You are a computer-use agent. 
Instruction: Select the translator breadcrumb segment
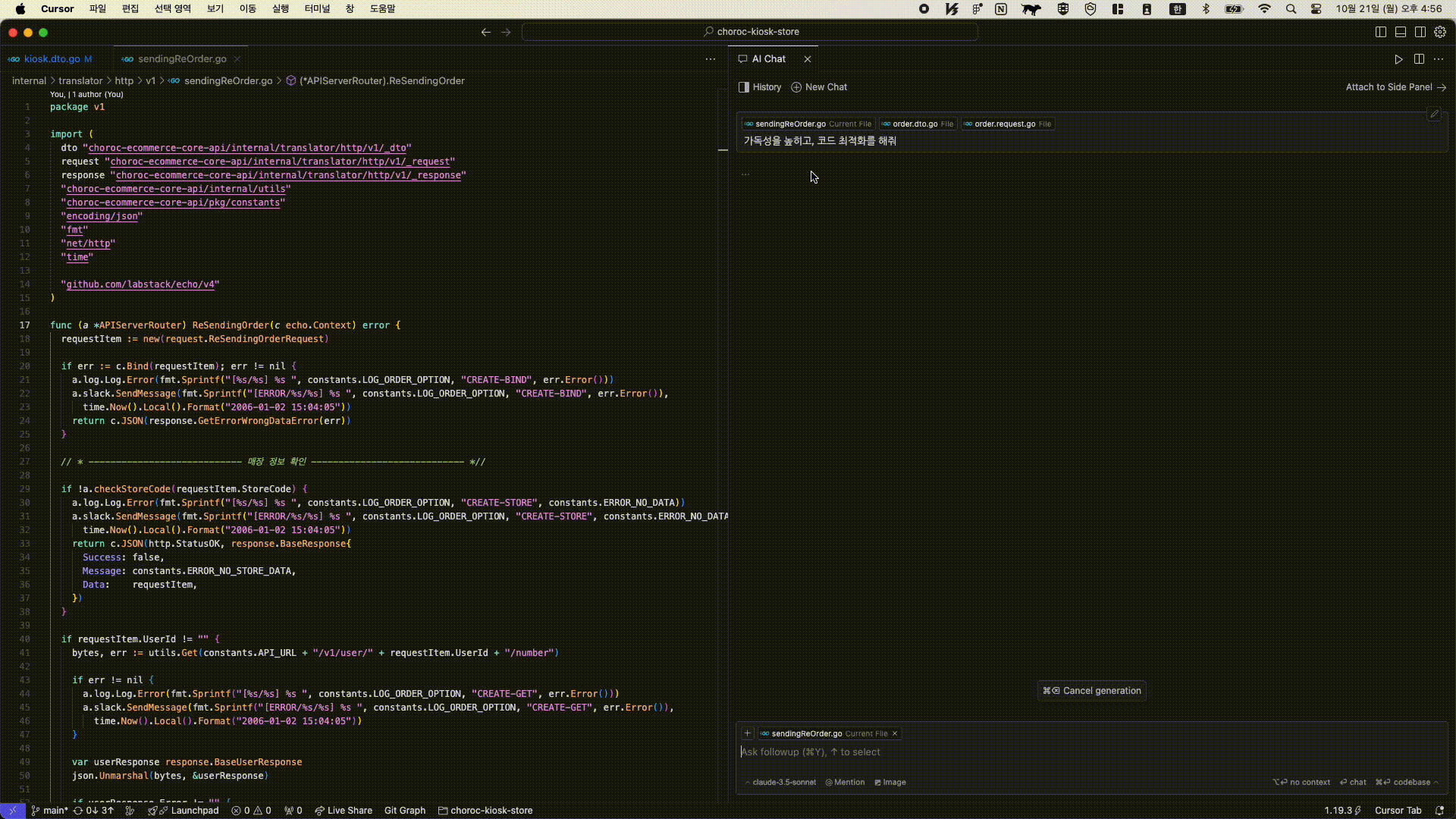point(80,81)
